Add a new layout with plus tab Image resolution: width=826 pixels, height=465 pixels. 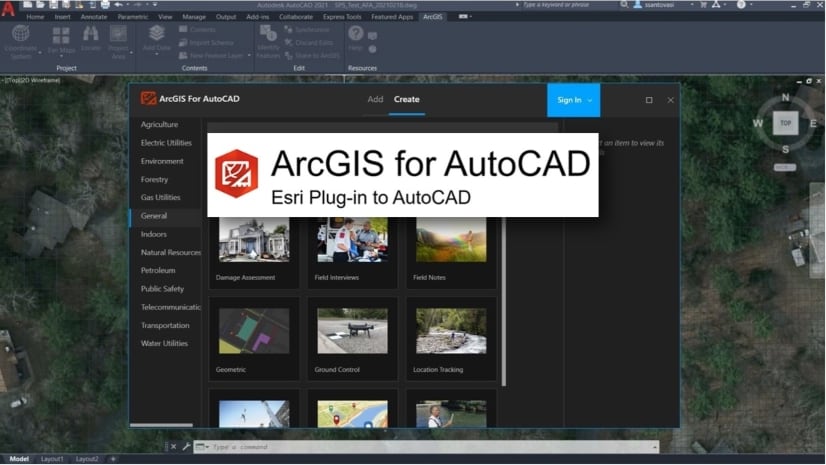[113, 459]
